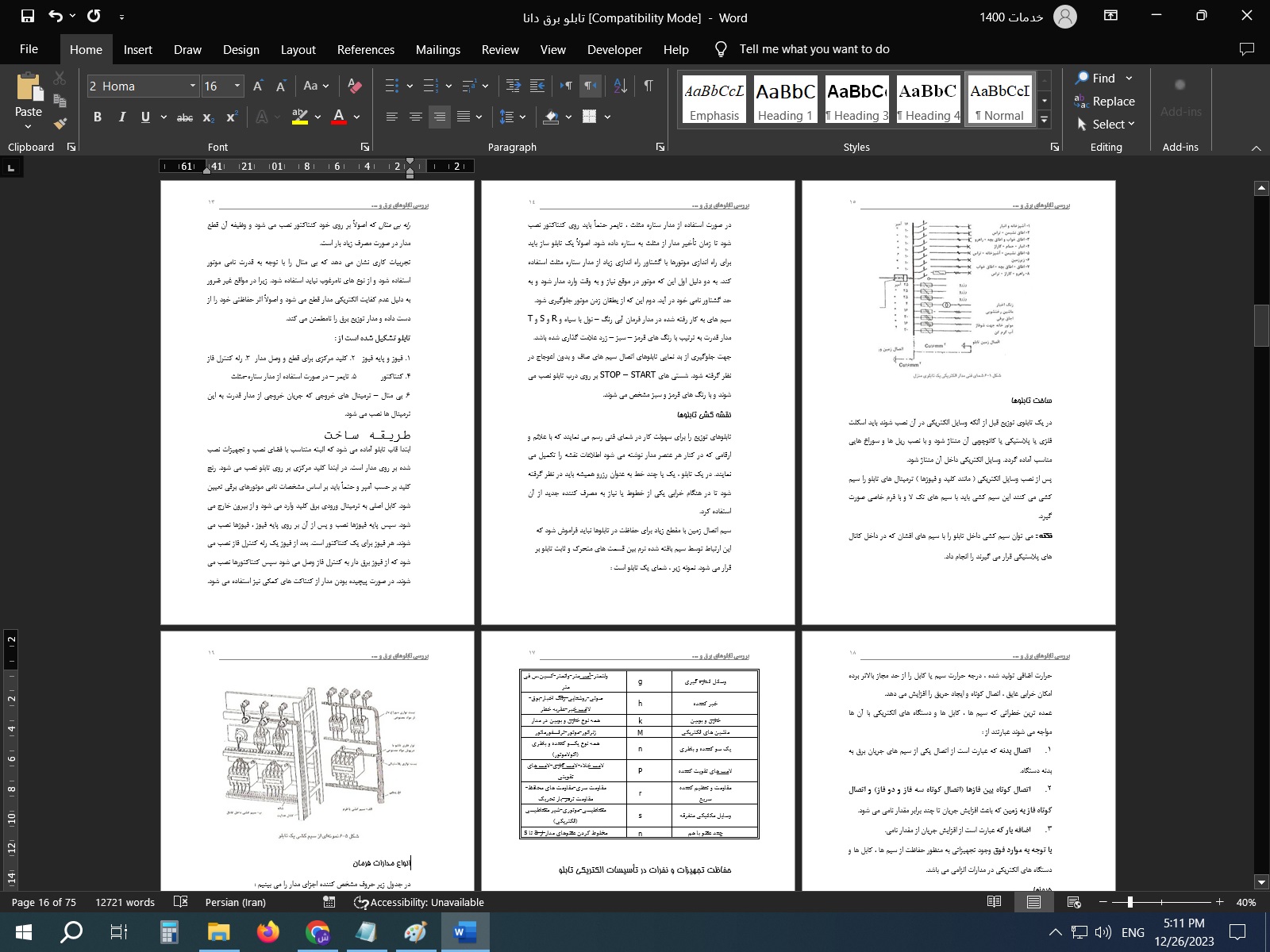Apply the Emphasis style
The width and height of the screenshot is (1270, 952).
pos(714,100)
